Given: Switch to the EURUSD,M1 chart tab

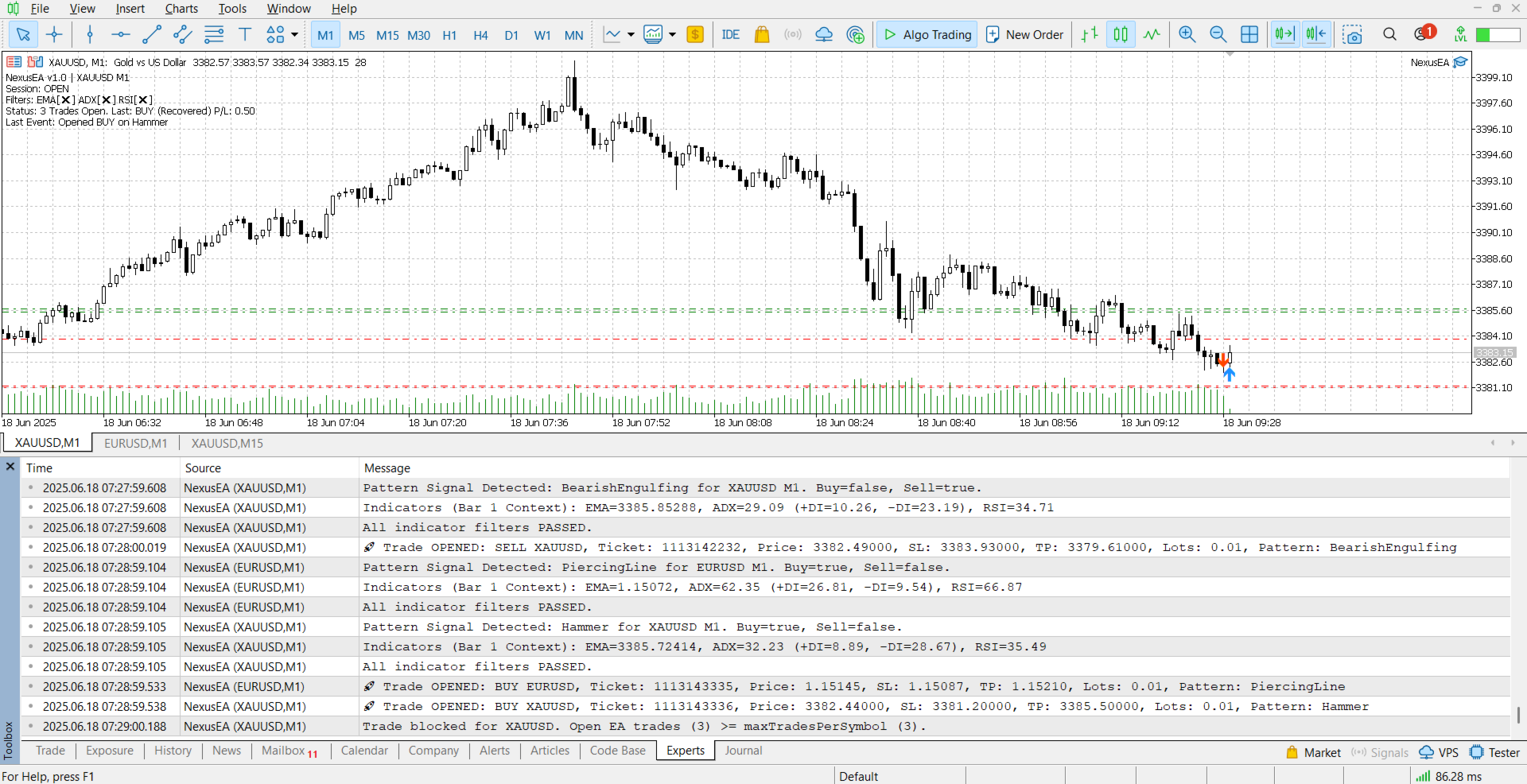Looking at the screenshot, I should tap(135, 443).
